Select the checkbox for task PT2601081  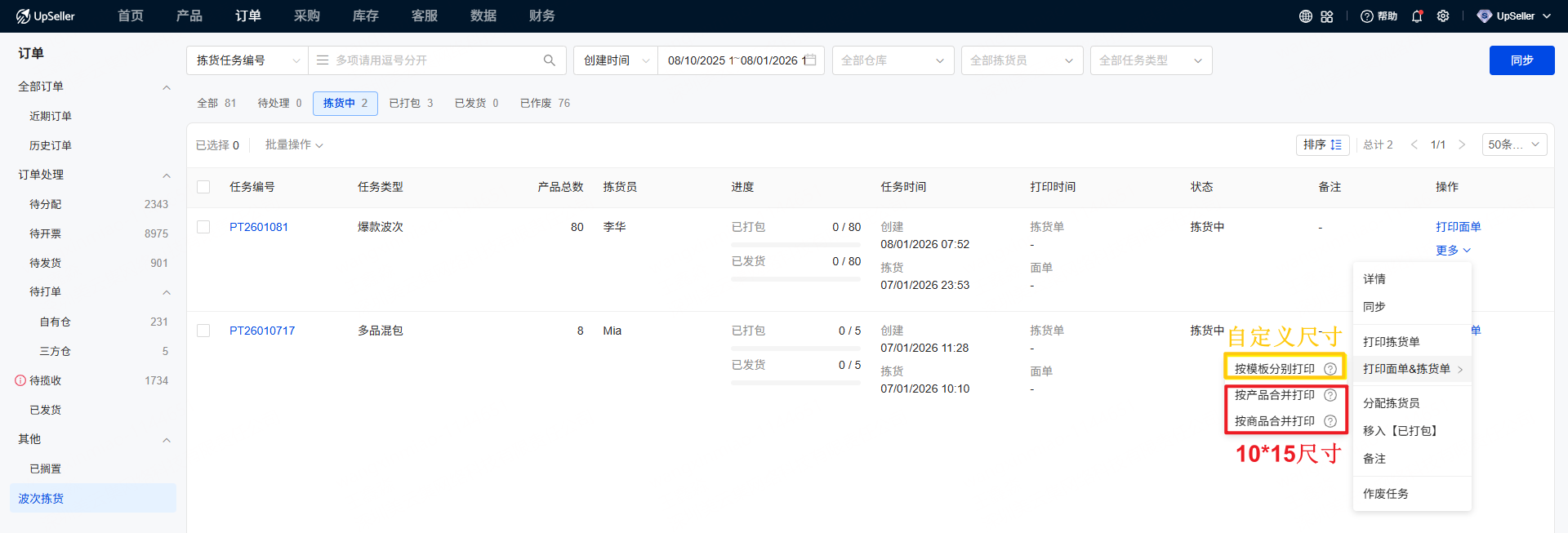pyautogui.click(x=203, y=227)
